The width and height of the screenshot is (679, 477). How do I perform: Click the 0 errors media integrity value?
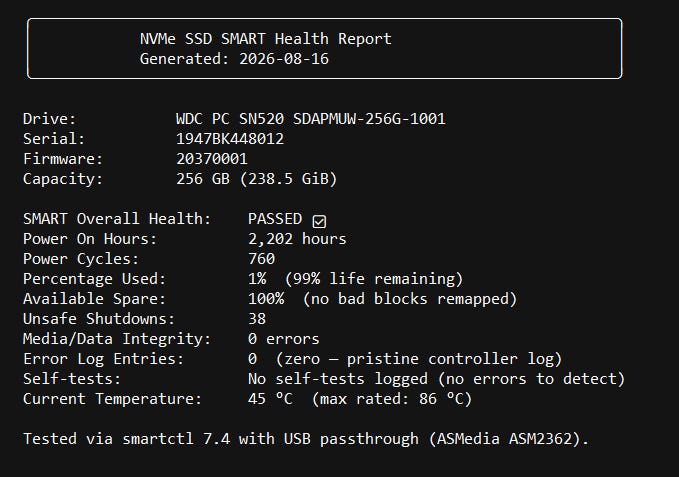[284, 338]
